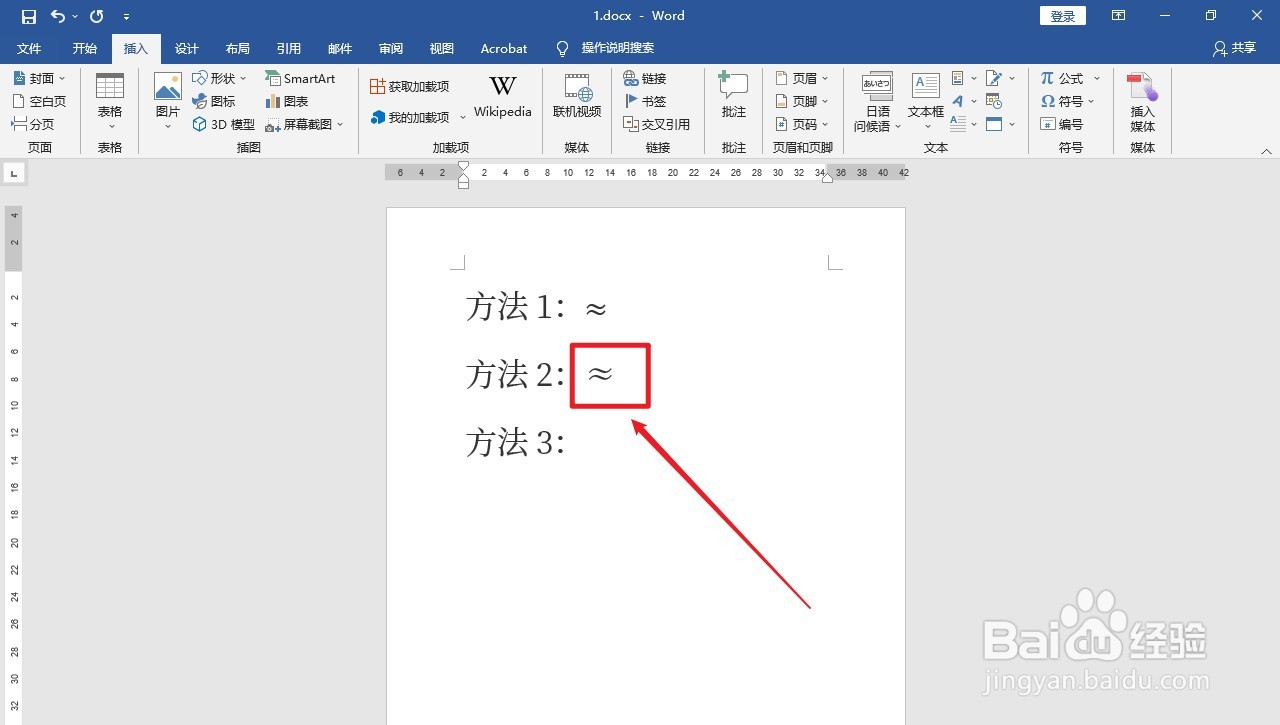Screen dimensions: 1280x725
Task: Open the 页眉 header dropdown
Action: point(802,78)
